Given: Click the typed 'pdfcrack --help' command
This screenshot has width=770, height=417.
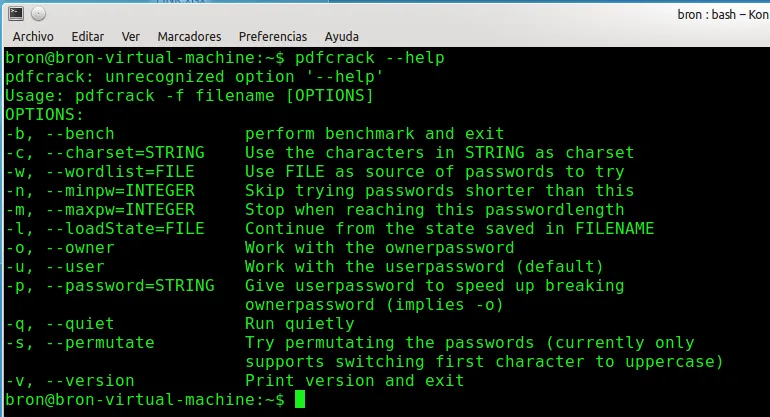Looking at the screenshot, I should [x=369, y=57].
